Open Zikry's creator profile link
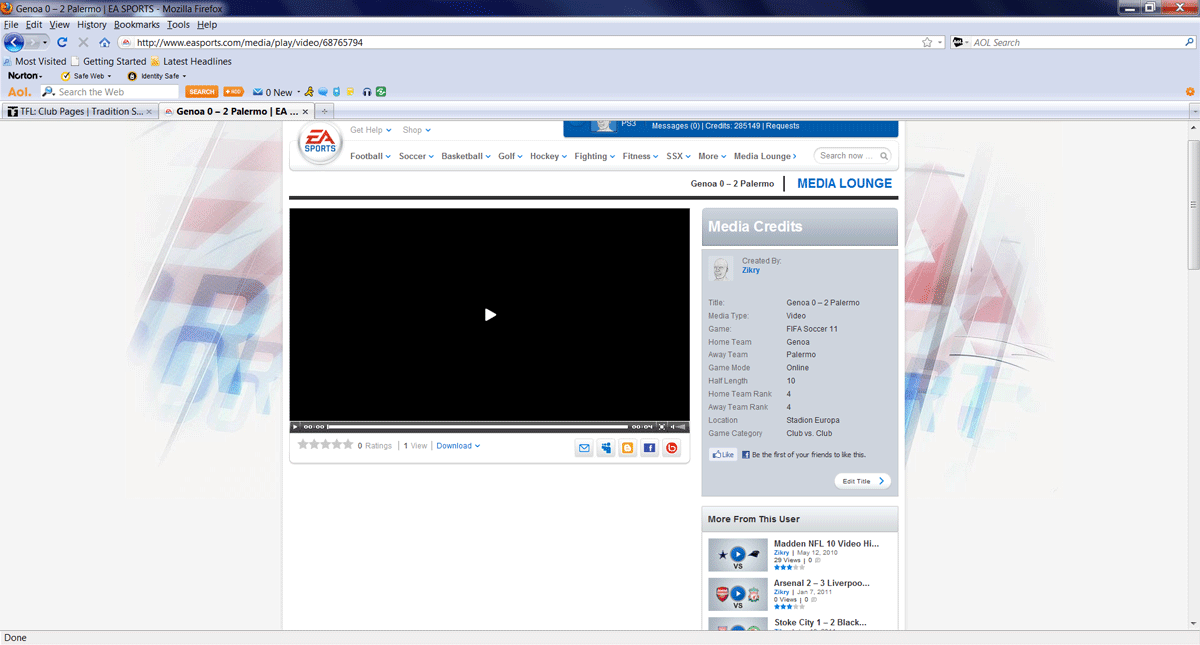The width and height of the screenshot is (1200, 645). [x=750, y=270]
